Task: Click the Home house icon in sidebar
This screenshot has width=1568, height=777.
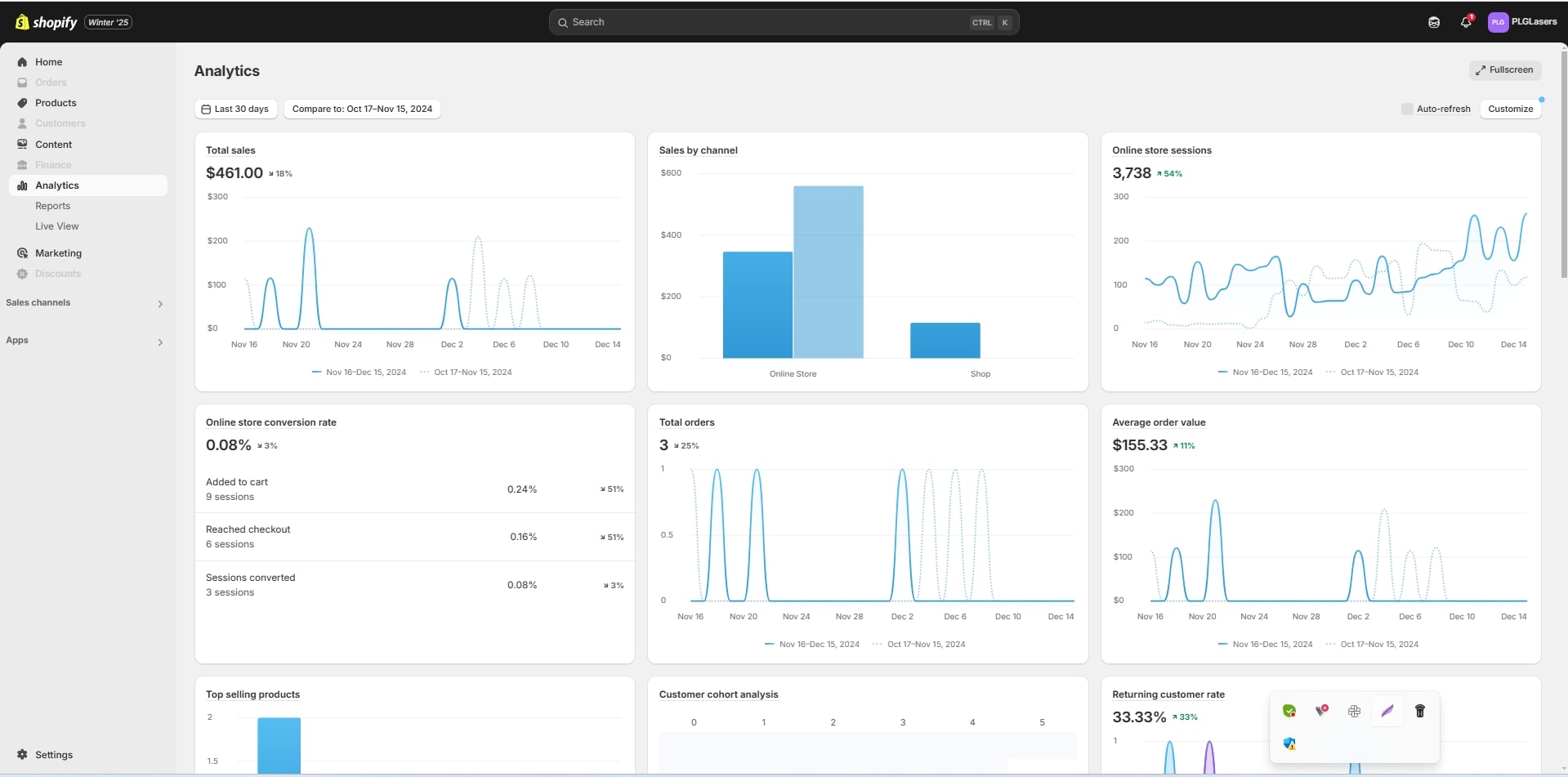Action: click(x=22, y=62)
